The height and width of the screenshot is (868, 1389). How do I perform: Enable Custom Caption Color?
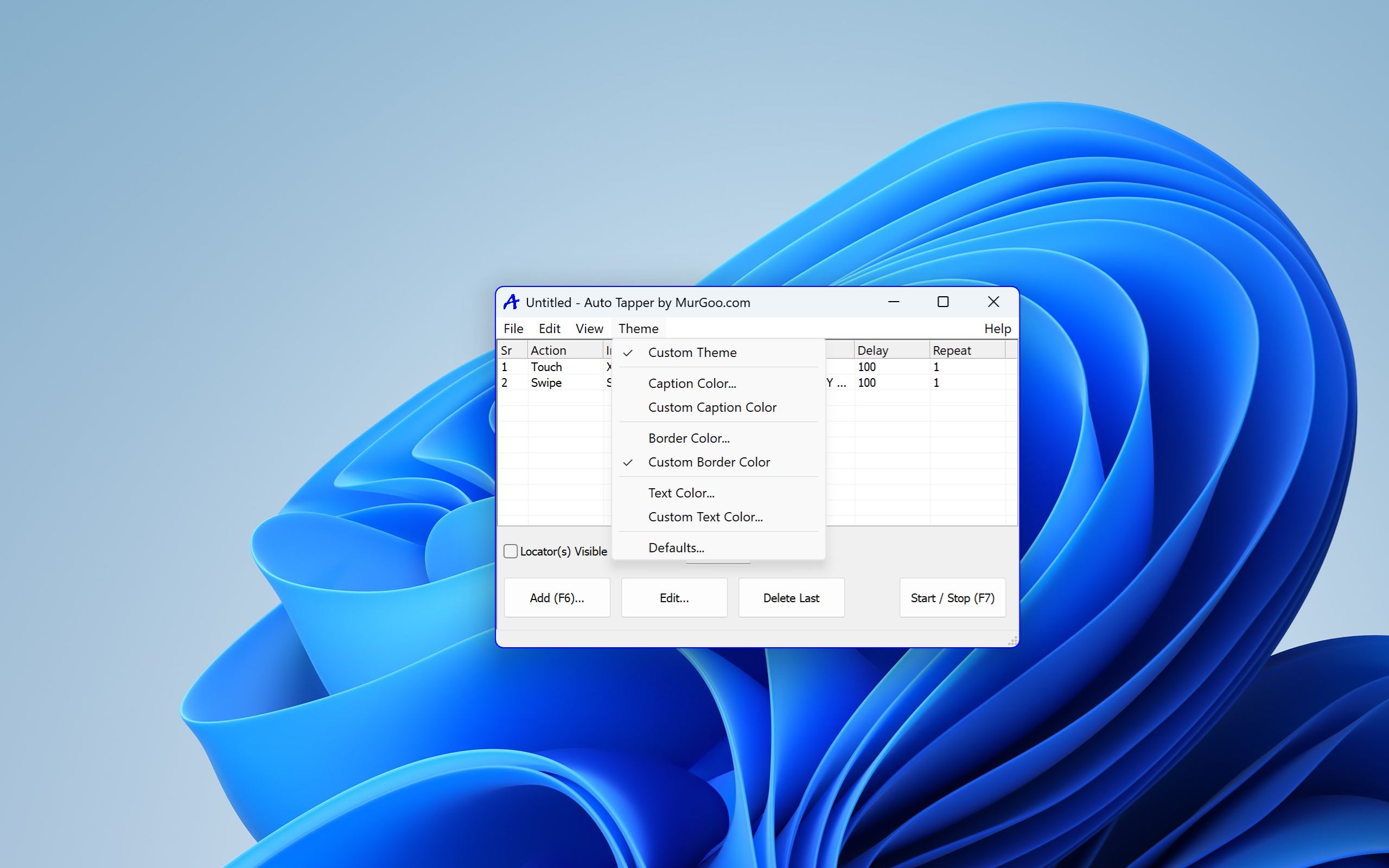coord(712,407)
